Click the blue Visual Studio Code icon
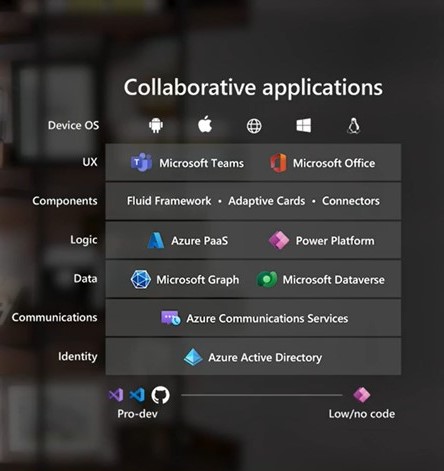The width and height of the screenshot is (444, 471). point(137,395)
